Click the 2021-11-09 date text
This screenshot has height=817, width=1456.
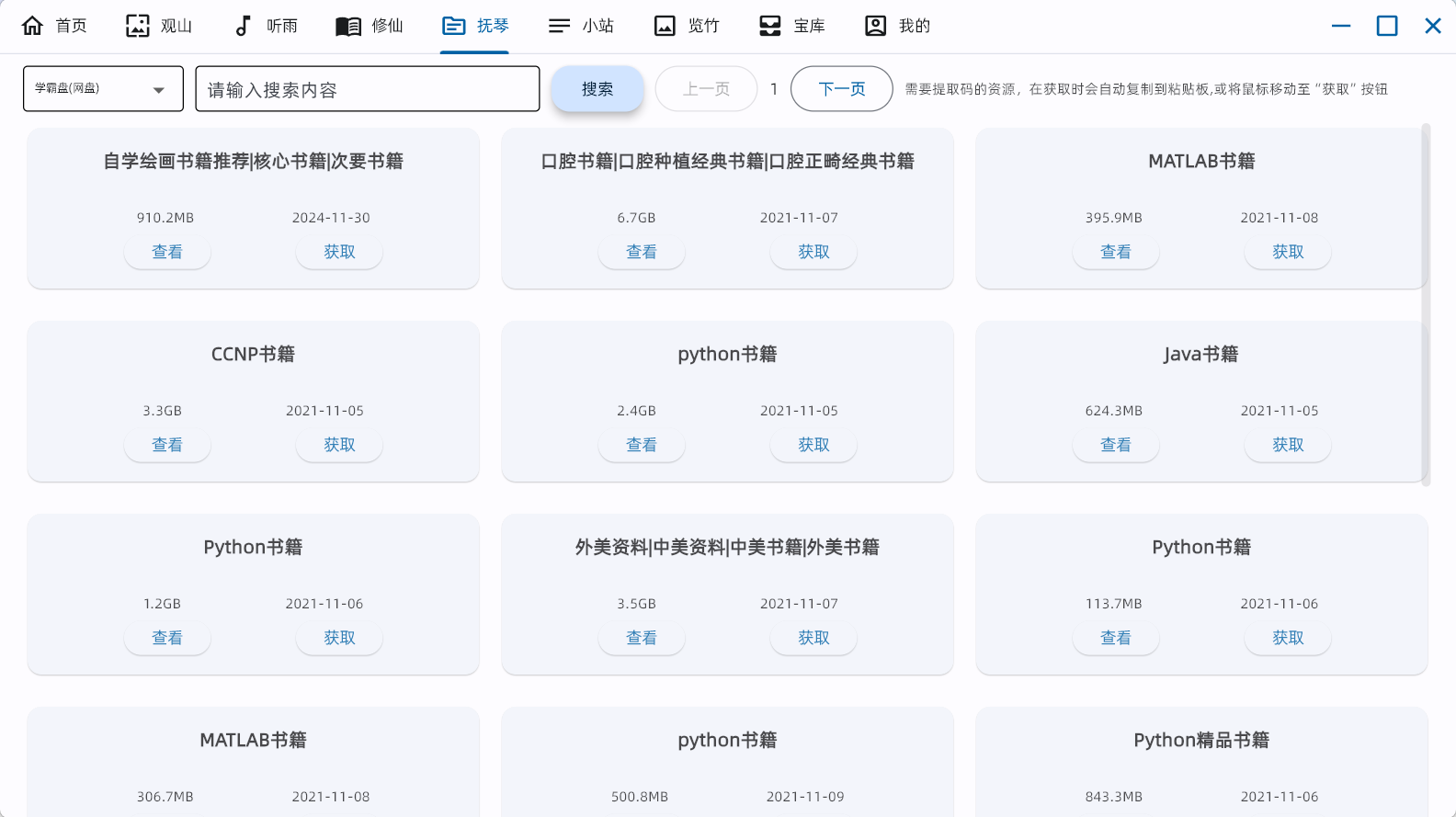click(805, 797)
